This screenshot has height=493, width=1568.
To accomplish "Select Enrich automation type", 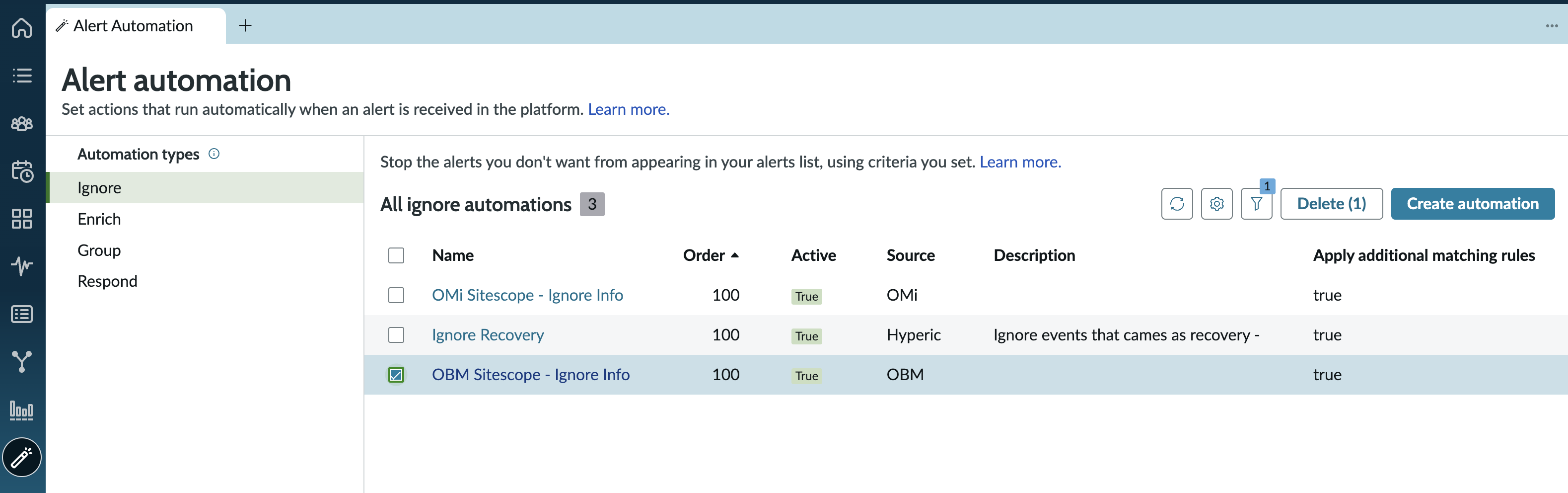I will [206, 219].
